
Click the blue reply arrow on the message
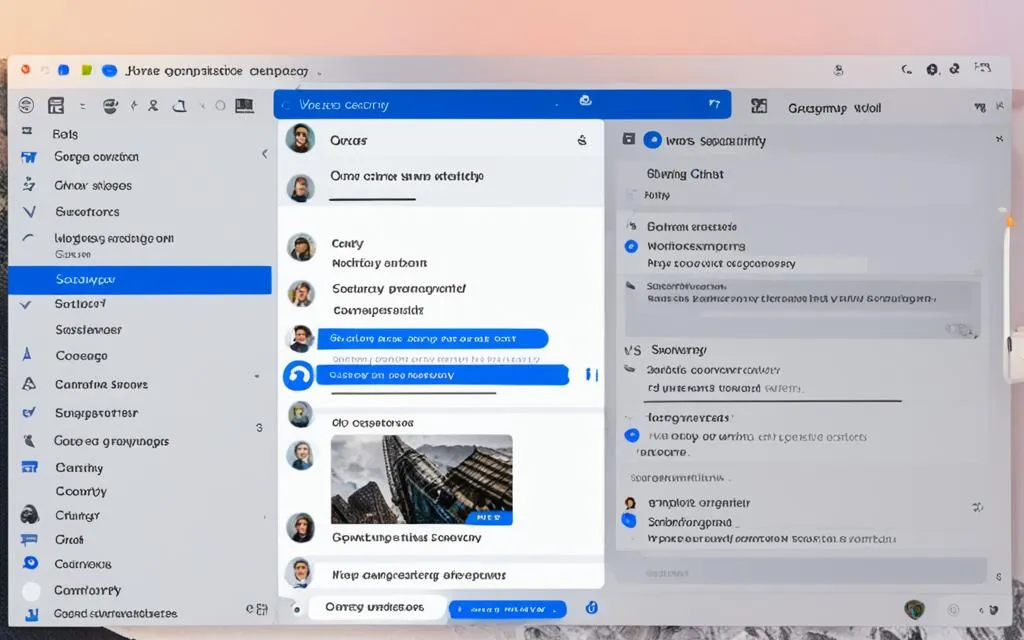(x=299, y=376)
